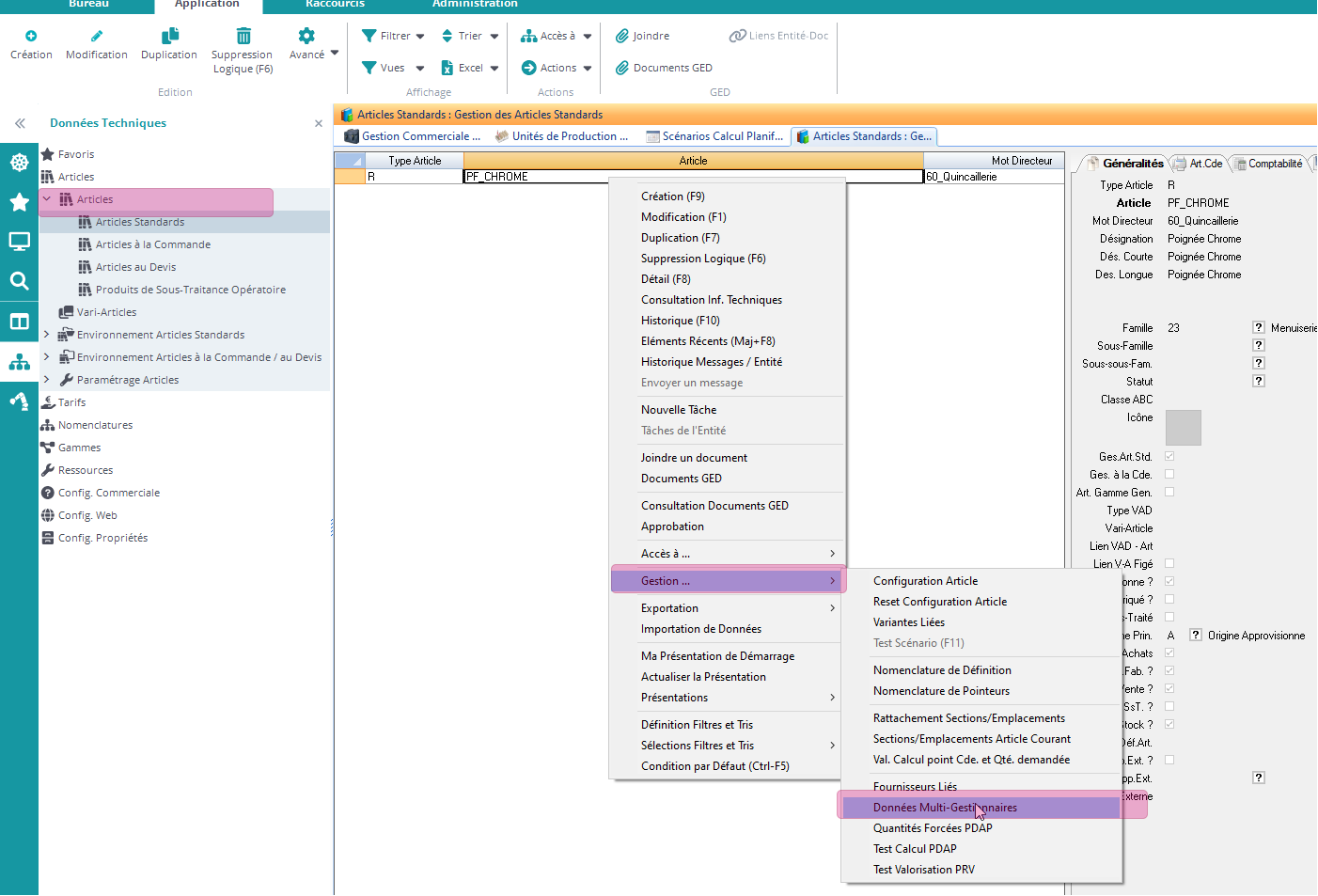The image size is (1318, 896).
Task: Click the Famille help question button
Action: (1258, 328)
